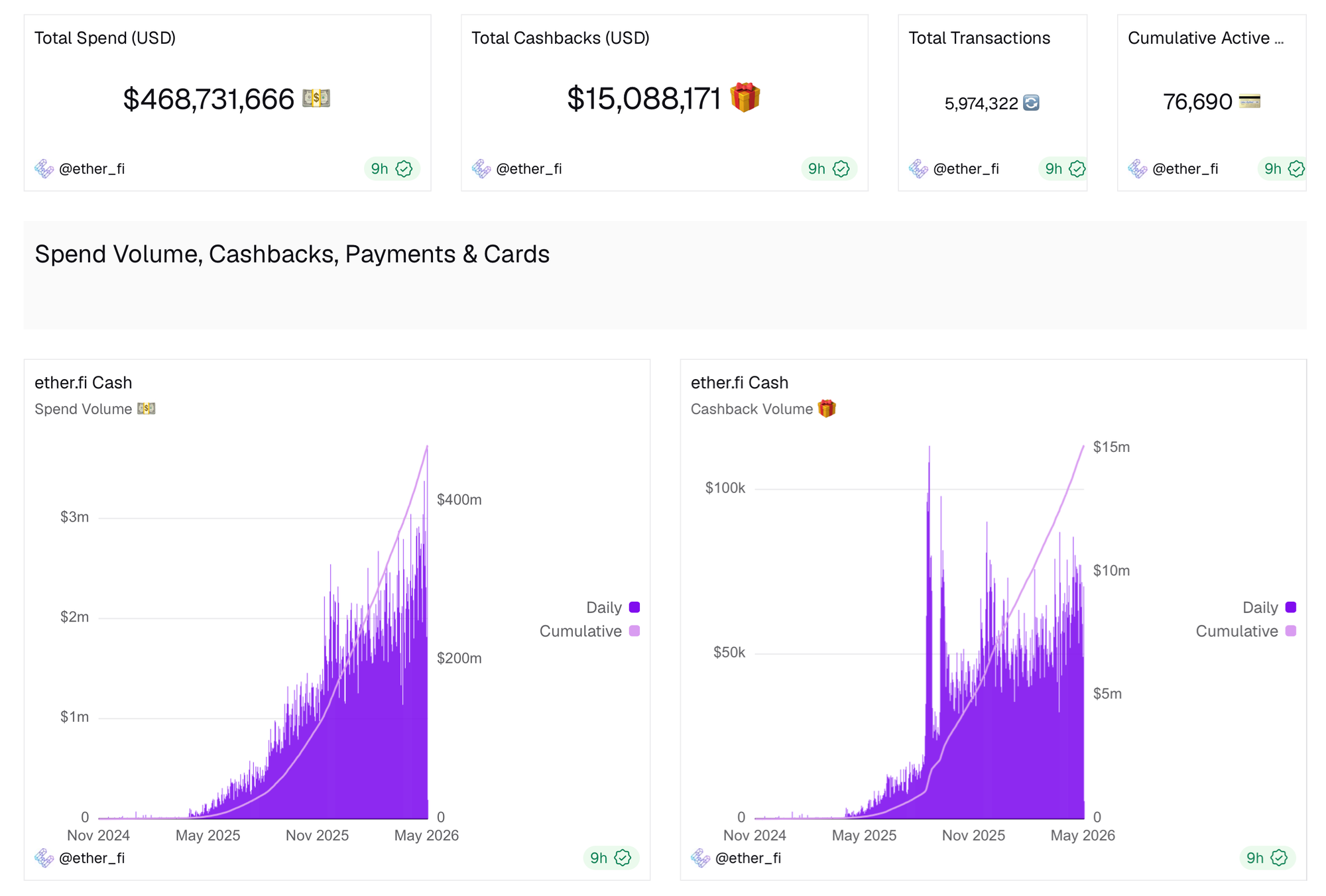Open @ether_fi link in Cumulative Active card

click(x=1185, y=169)
